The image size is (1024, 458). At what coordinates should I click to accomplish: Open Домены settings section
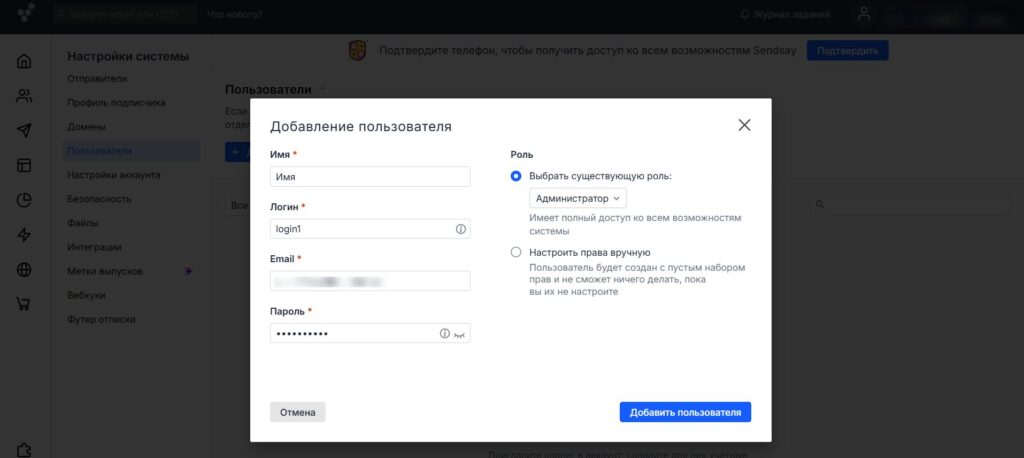click(86, 127)
